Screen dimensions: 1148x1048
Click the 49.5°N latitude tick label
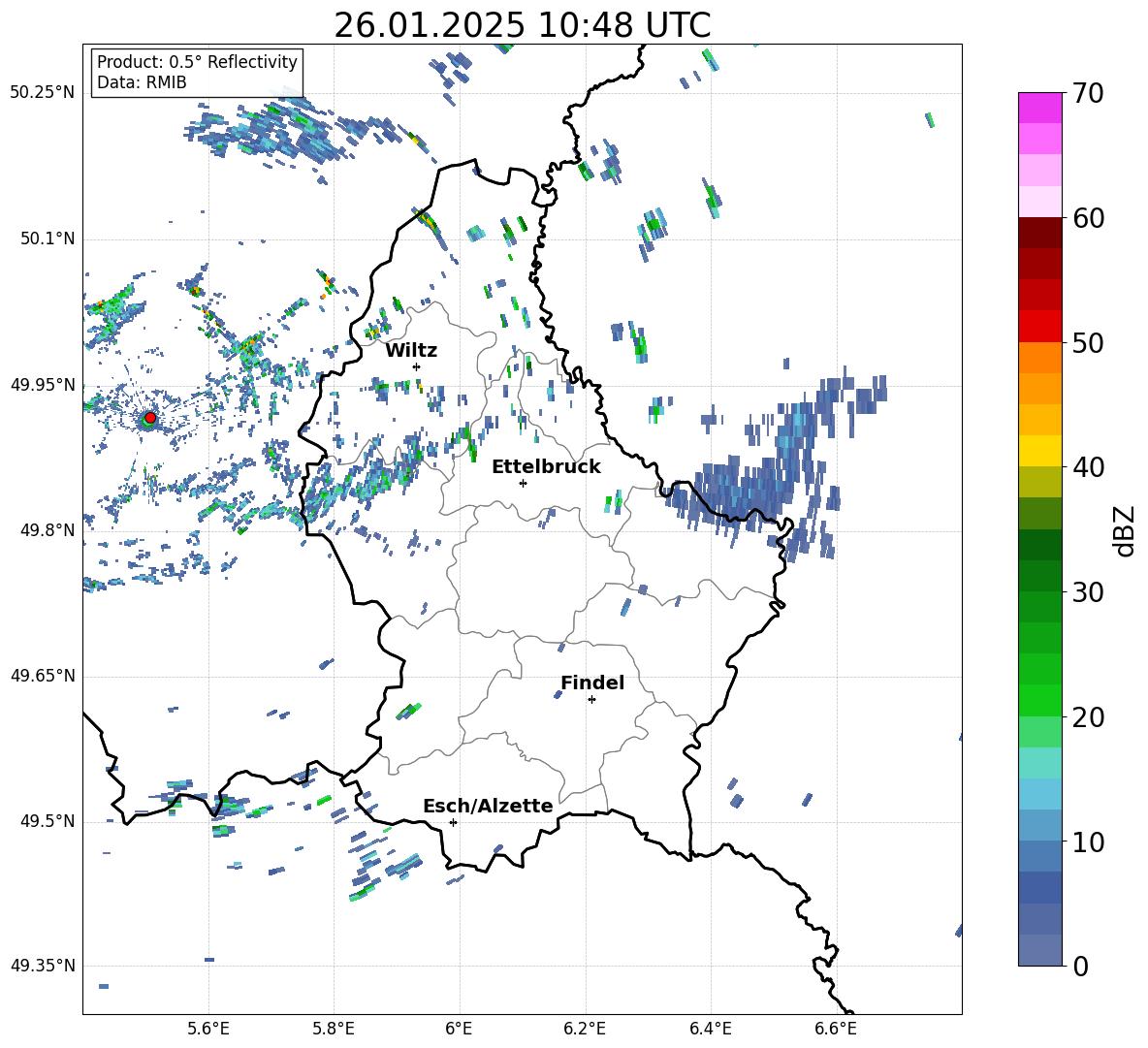[x=48, y=821]
